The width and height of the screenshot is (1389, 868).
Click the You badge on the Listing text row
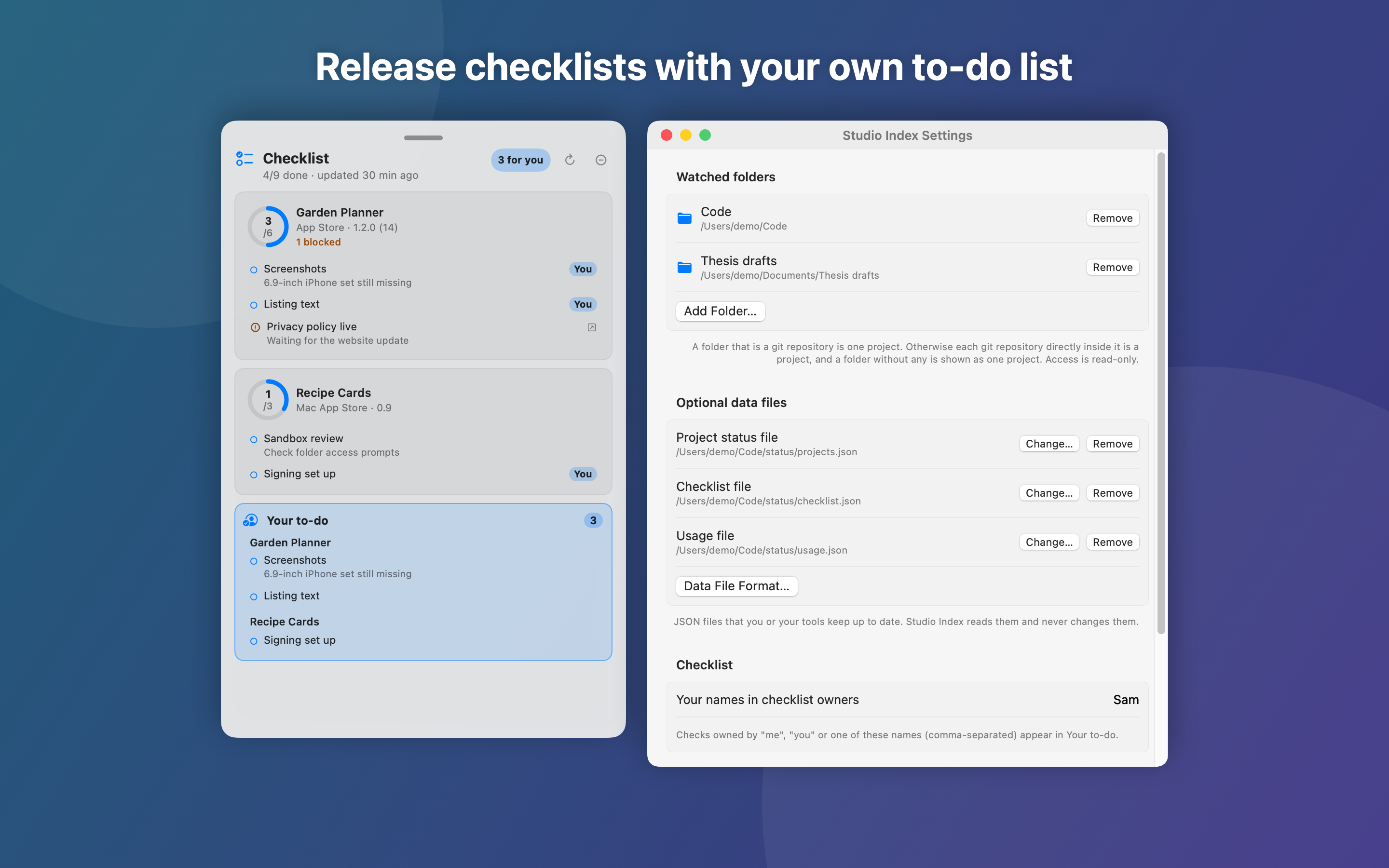(583, 304)
